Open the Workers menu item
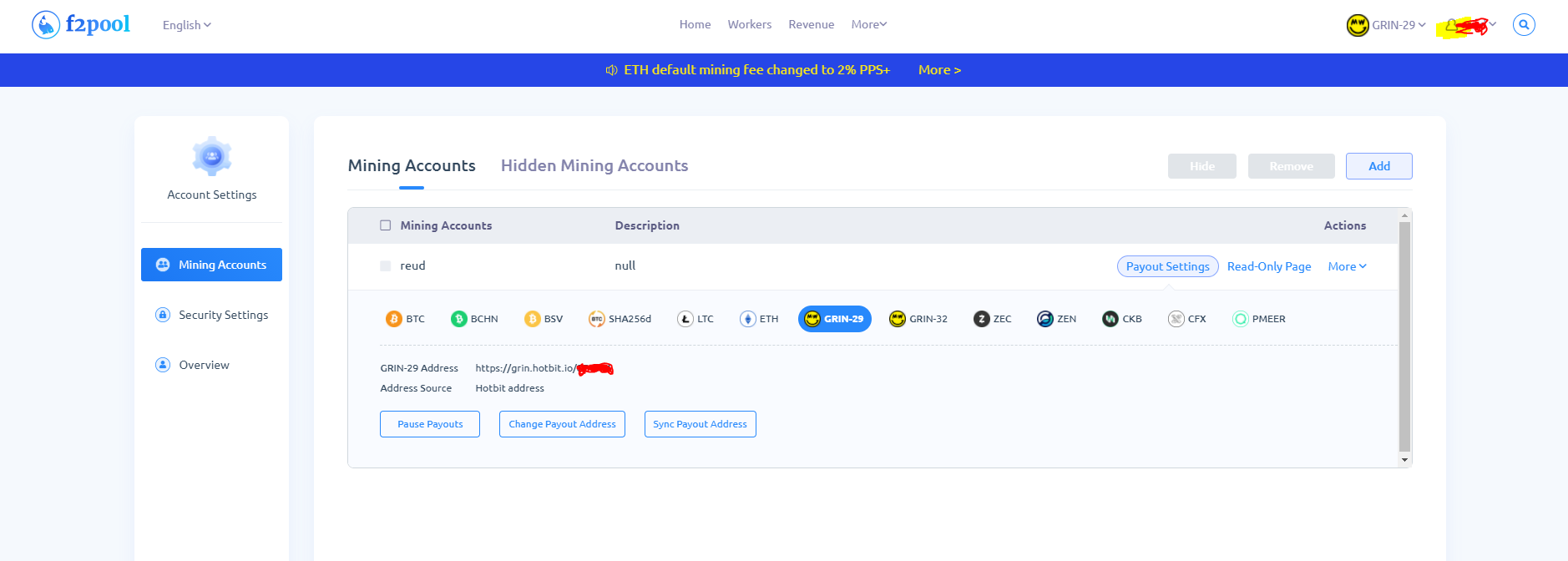 click(749, 24)
